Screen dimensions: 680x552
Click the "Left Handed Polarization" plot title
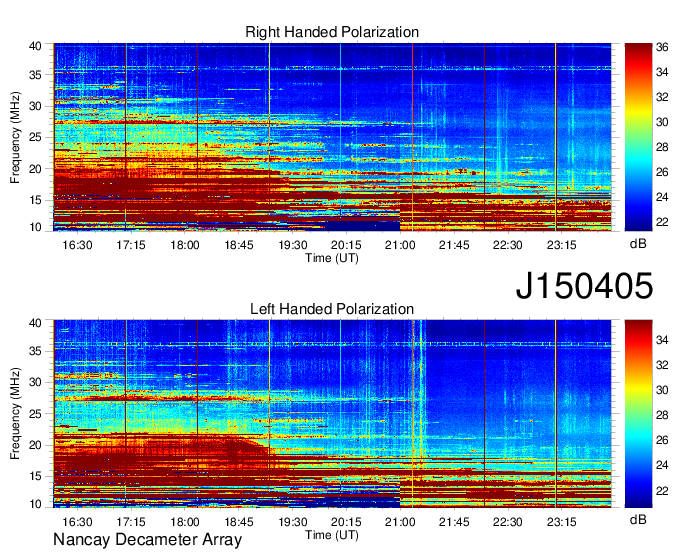tap(332, 309)
